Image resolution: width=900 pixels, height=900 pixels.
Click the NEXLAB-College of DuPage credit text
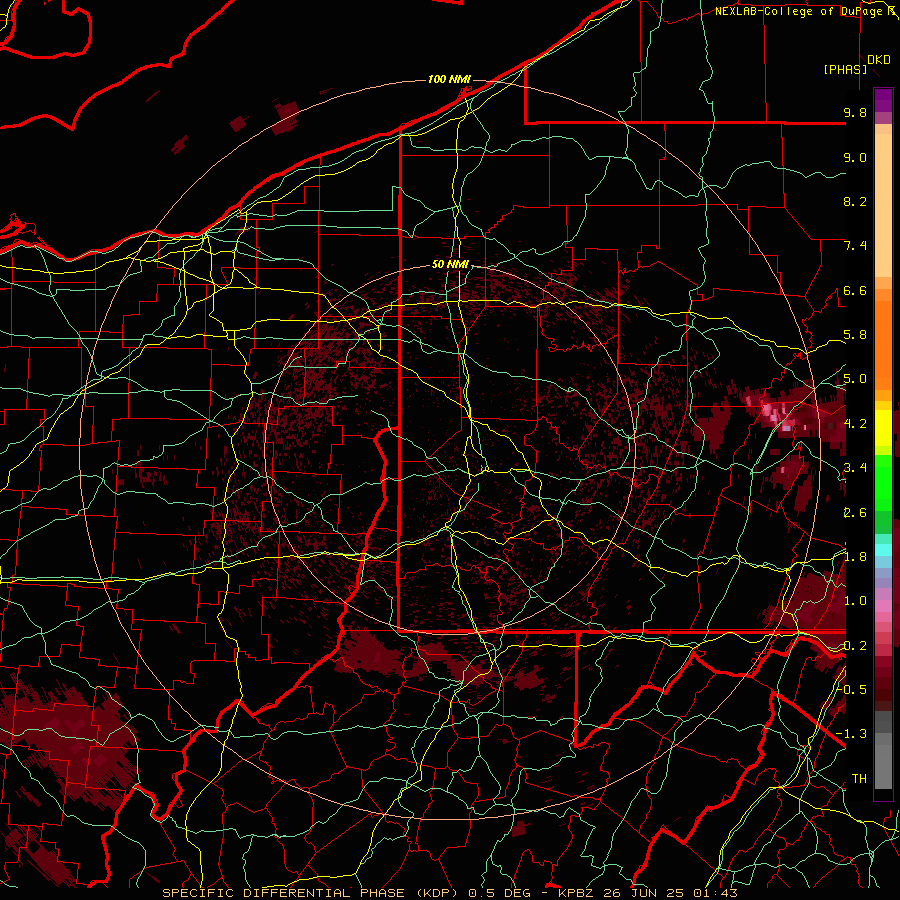(x=804, y=11)
